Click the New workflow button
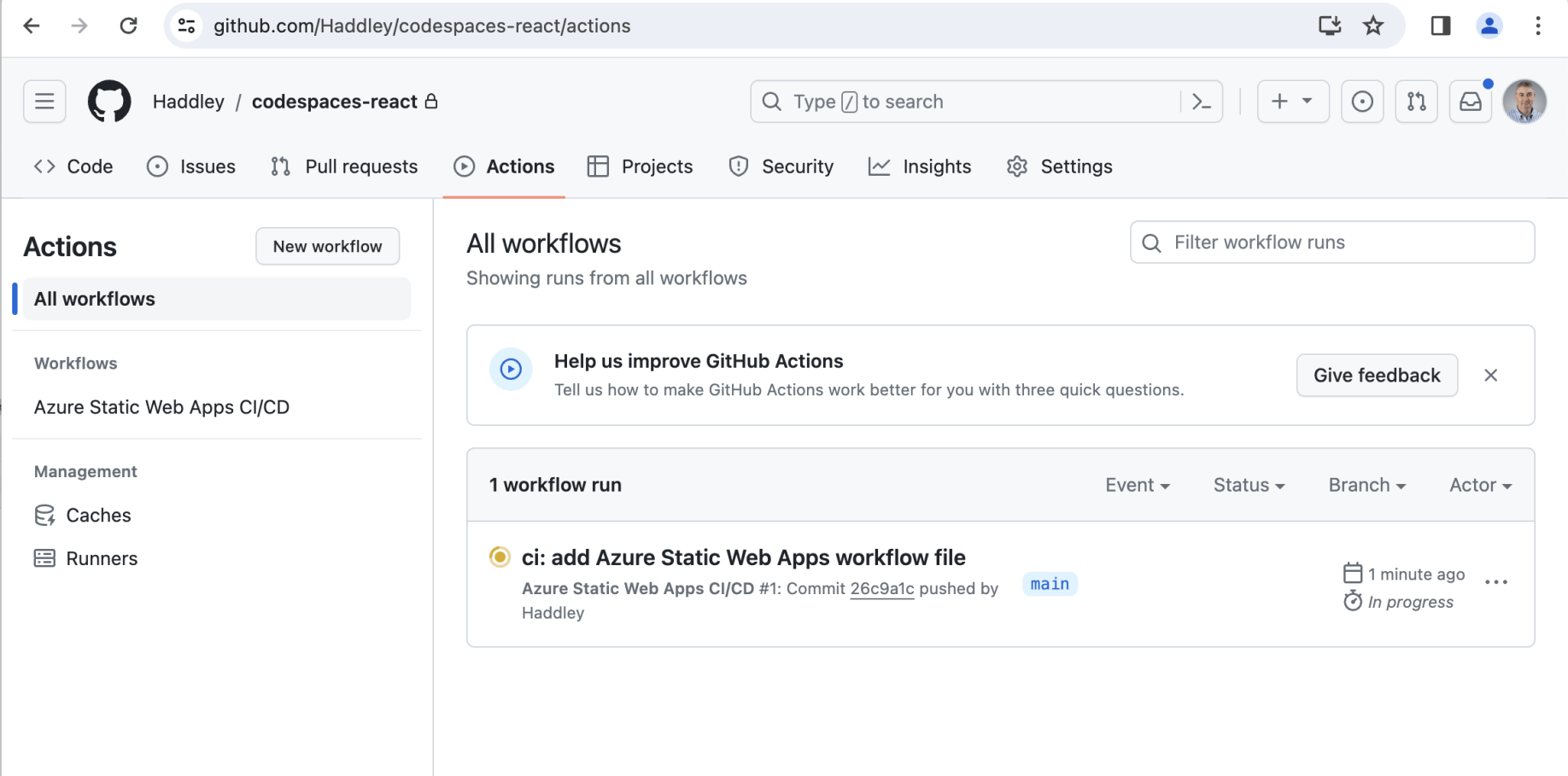The image size is (1568, 776). click(327, 246)
